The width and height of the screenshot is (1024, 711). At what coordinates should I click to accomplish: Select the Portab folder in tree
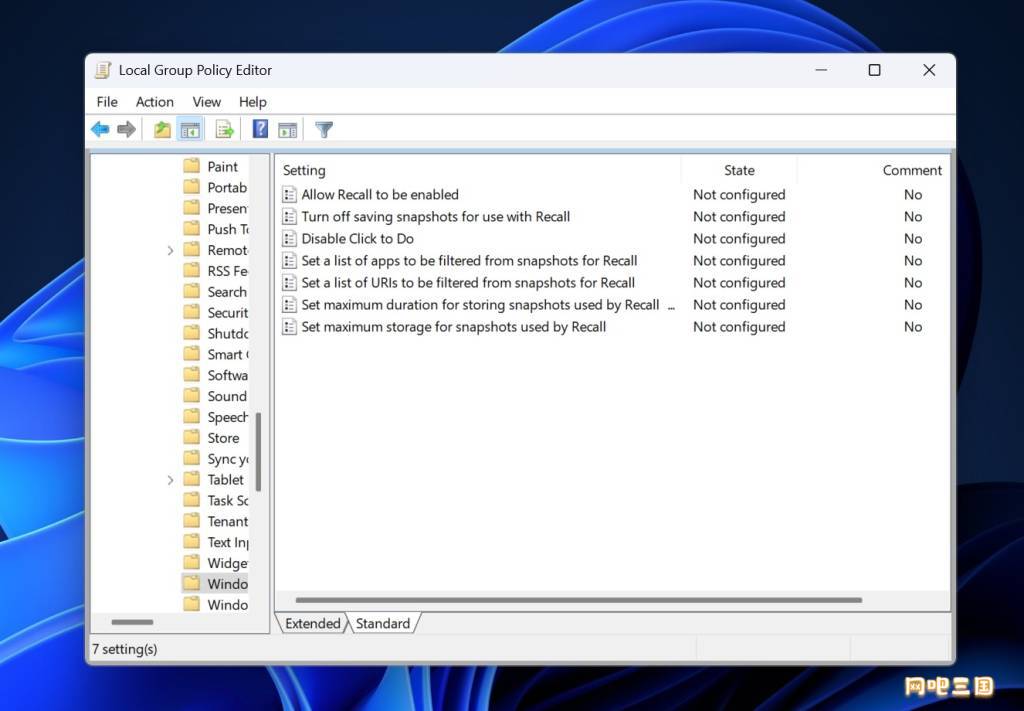[x=227, y=187]
